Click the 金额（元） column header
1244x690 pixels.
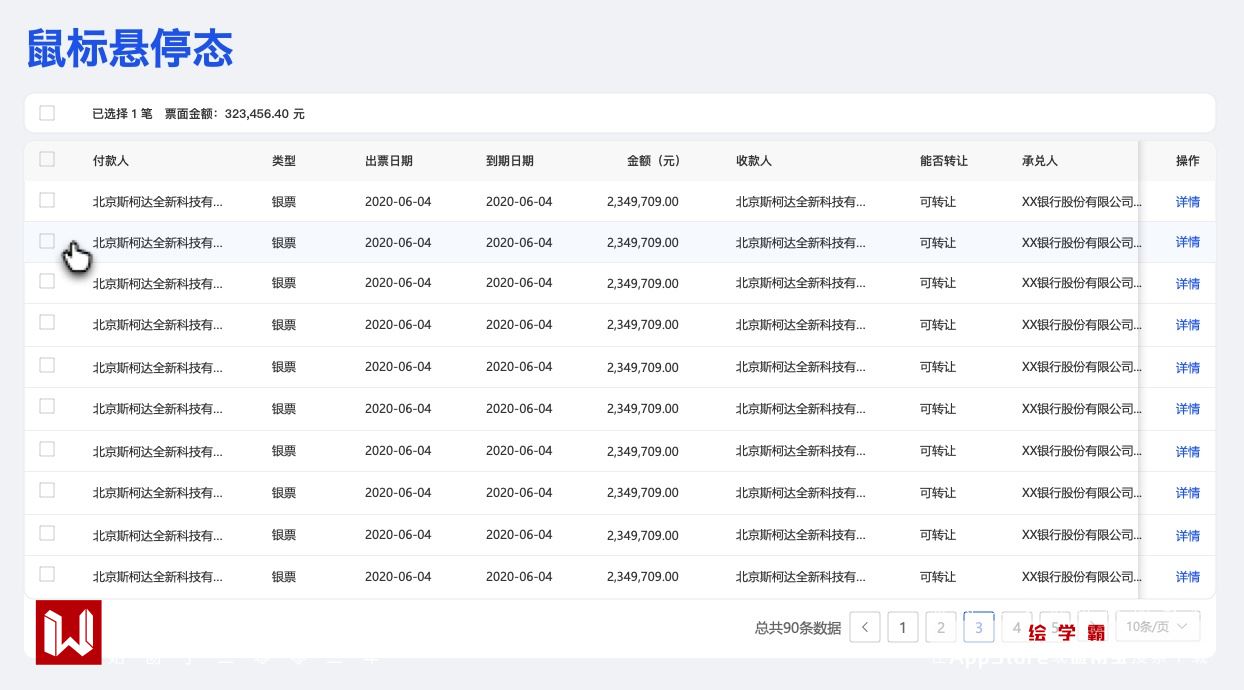coord(653,161)
